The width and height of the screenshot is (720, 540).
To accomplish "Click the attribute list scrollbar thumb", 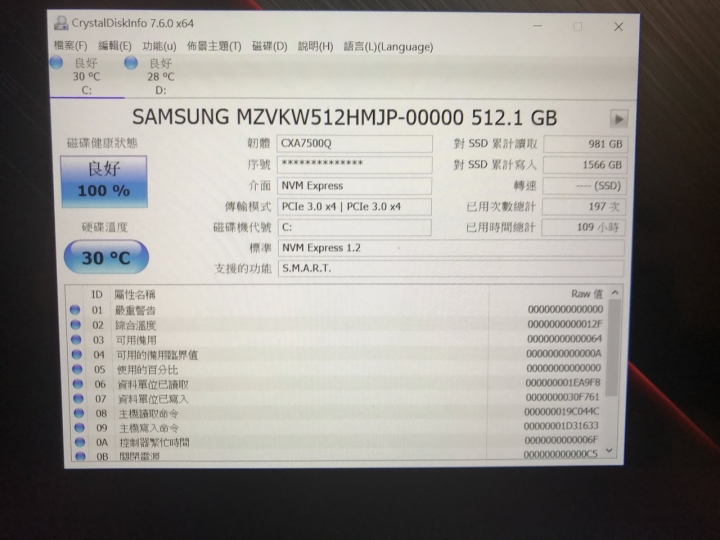I will [613, 348].
